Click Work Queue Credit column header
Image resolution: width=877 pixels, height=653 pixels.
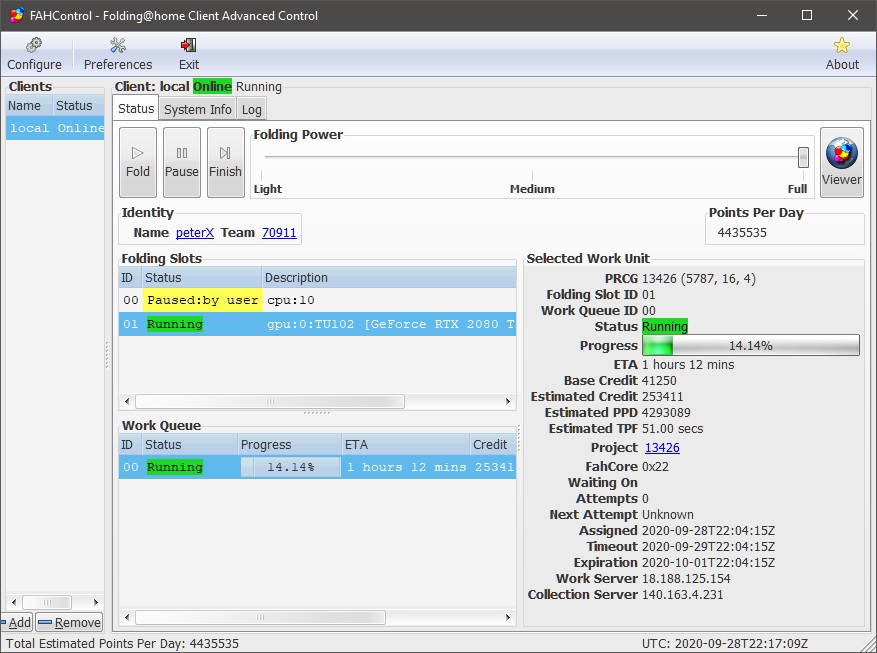pos(492,444)
